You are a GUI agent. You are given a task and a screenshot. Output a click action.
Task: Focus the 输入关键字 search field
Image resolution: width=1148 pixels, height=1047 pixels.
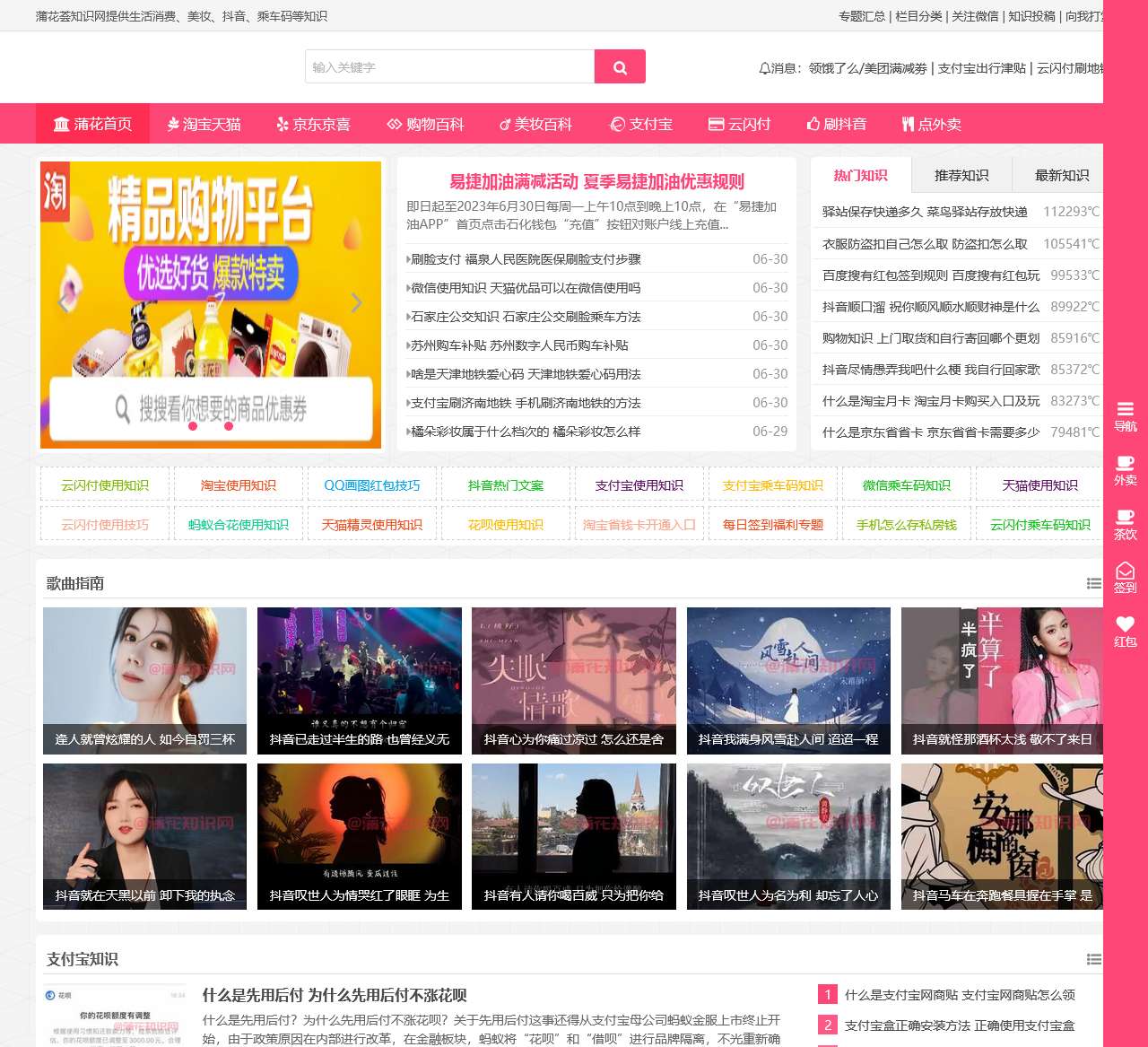click(450, 66)
